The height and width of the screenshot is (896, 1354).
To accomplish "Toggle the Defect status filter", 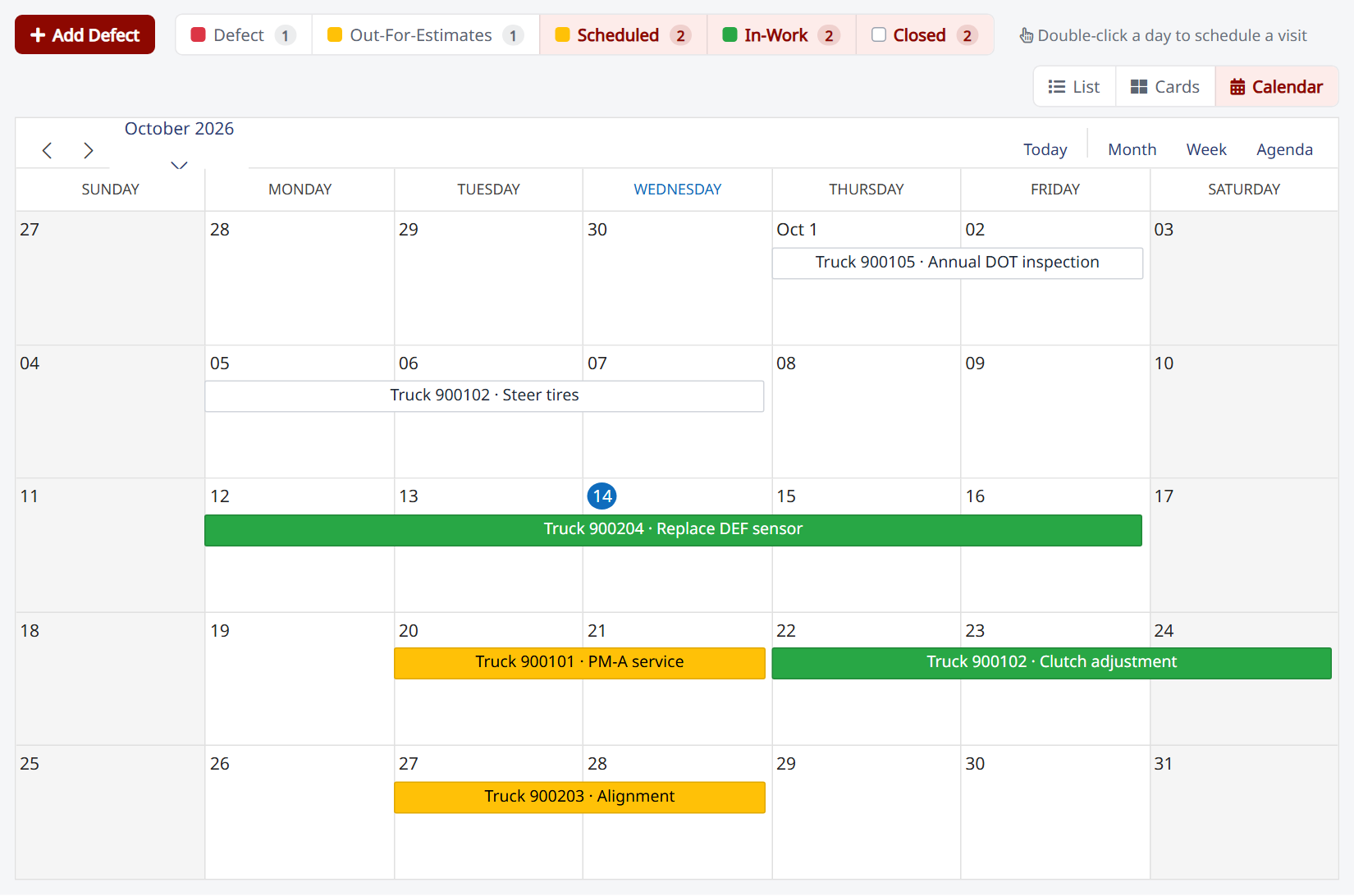I will tap(244, 35).
